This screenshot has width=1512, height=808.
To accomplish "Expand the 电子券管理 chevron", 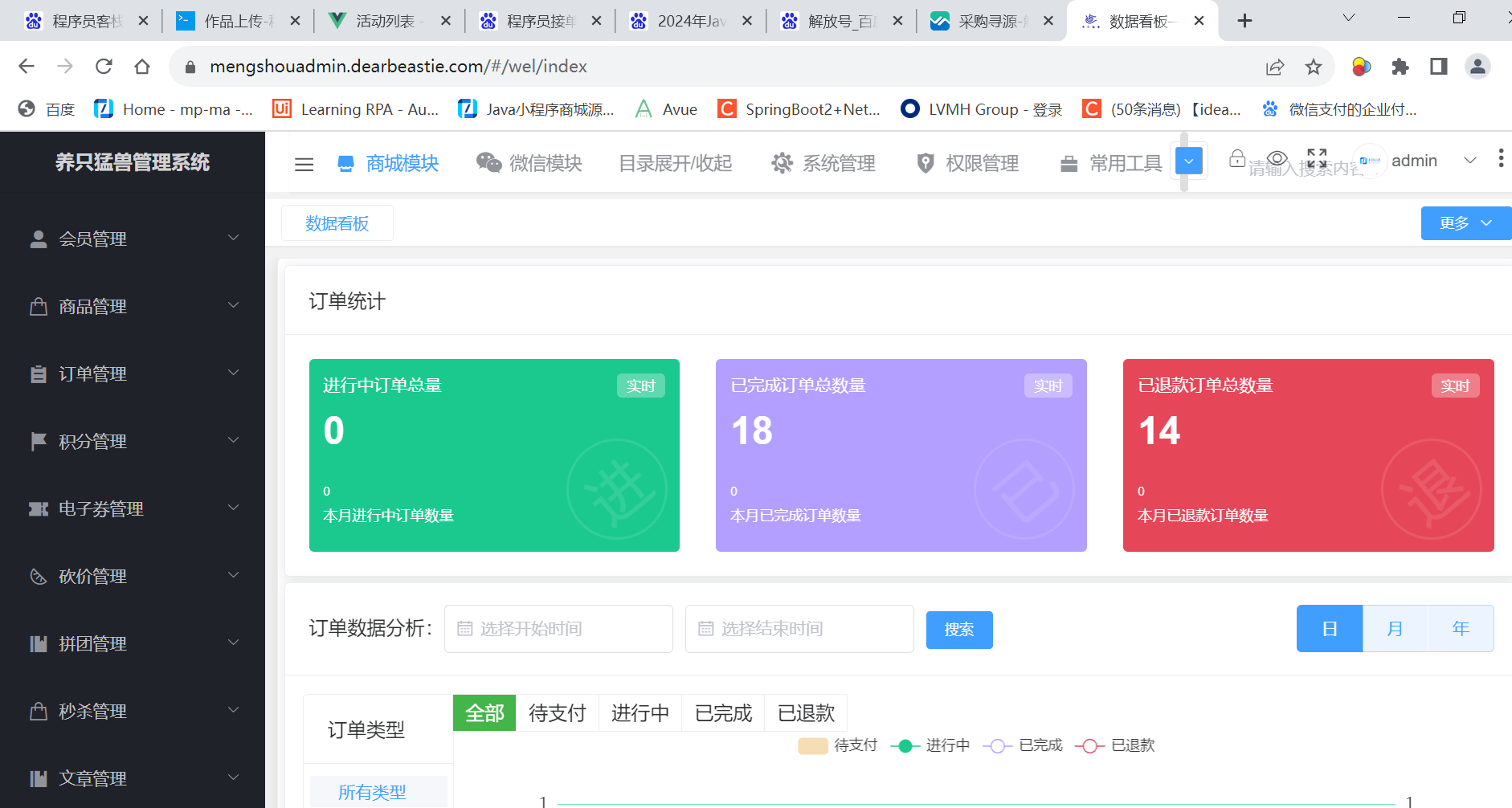I will [234, 508].
